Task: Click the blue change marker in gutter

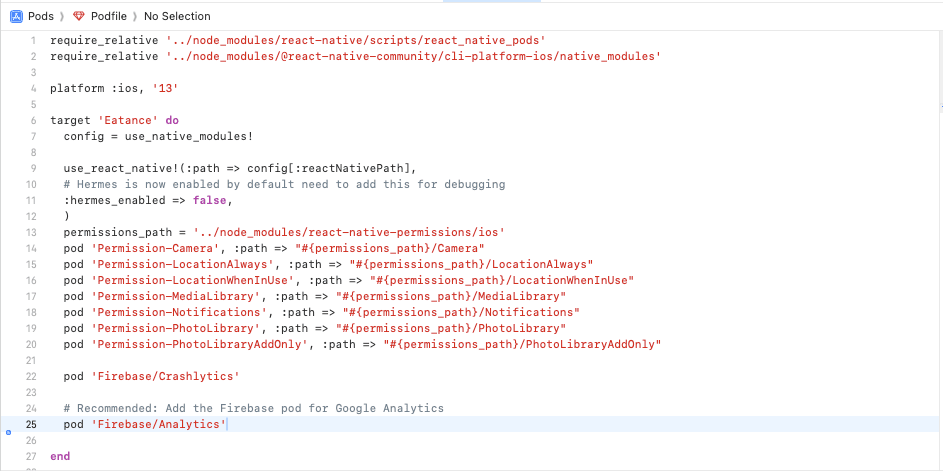Action: coord(8,432)
